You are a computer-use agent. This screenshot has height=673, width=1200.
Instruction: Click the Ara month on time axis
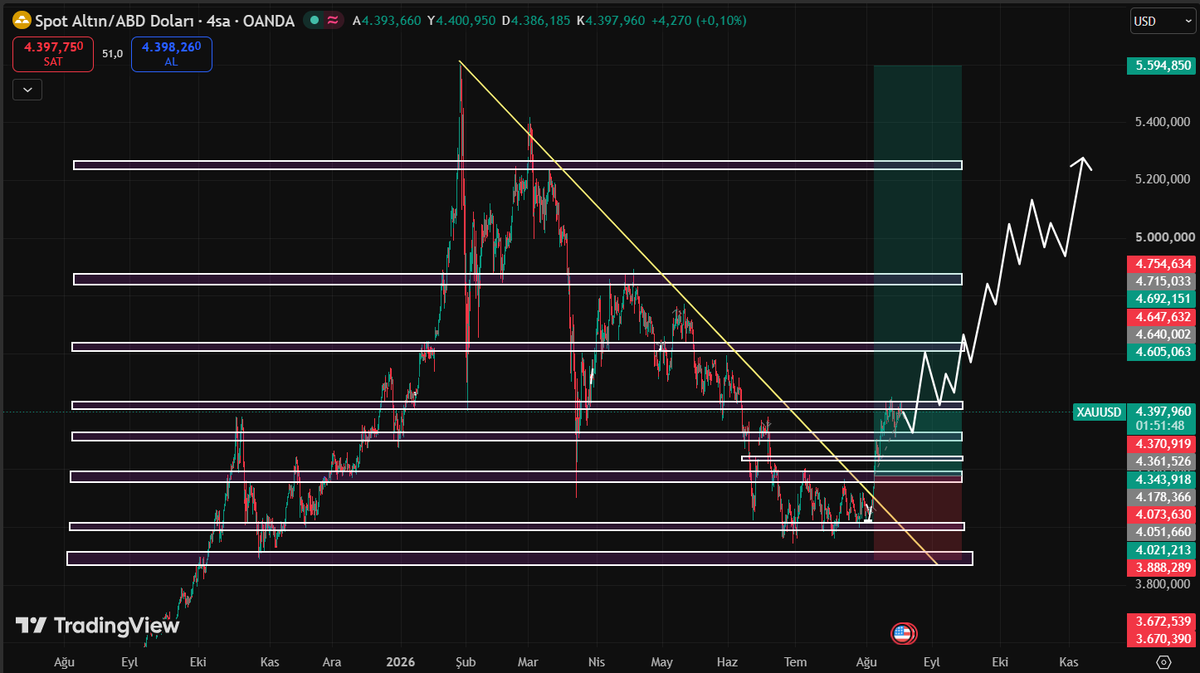332,662
